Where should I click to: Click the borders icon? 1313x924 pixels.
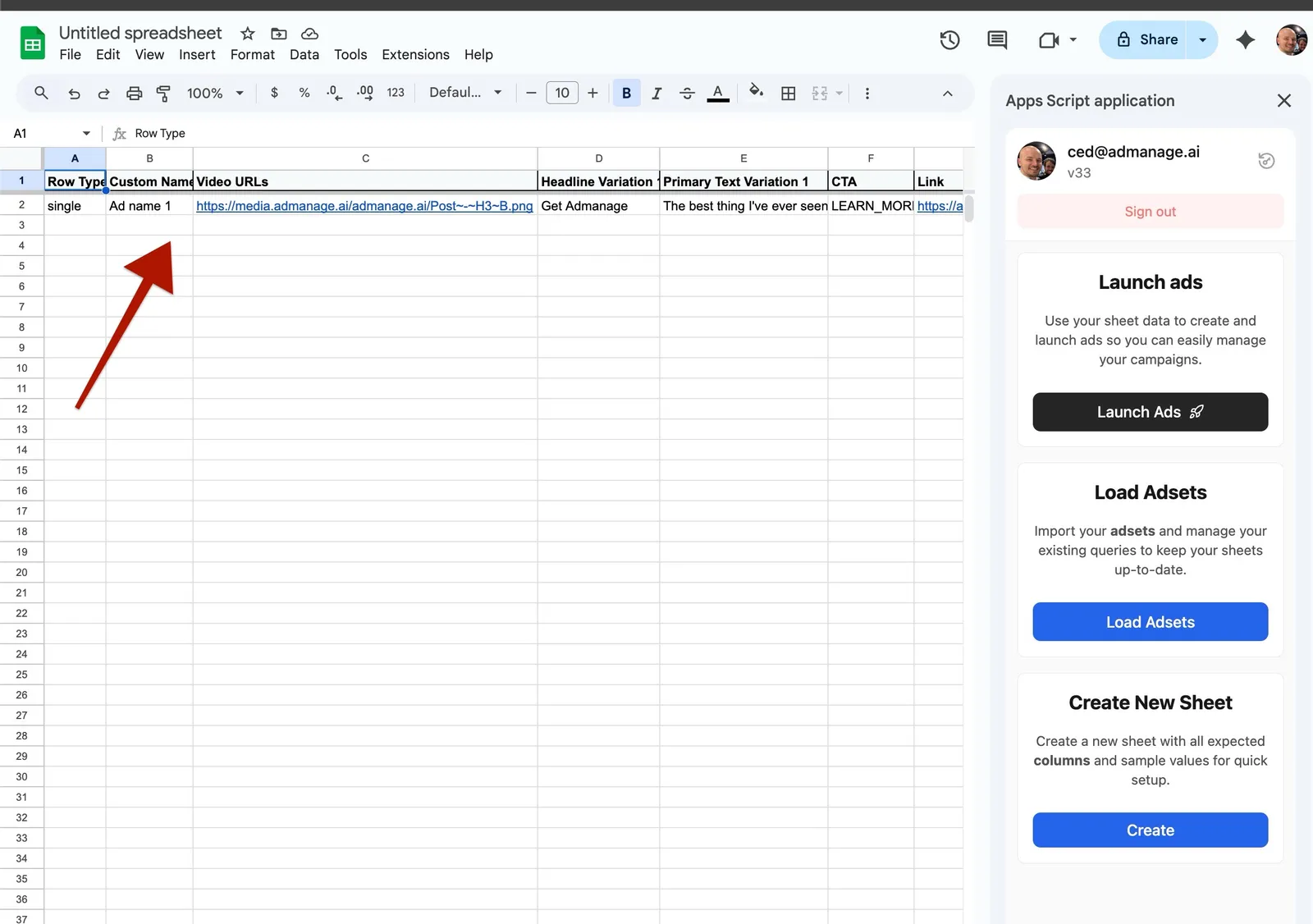tap(788, 94)
